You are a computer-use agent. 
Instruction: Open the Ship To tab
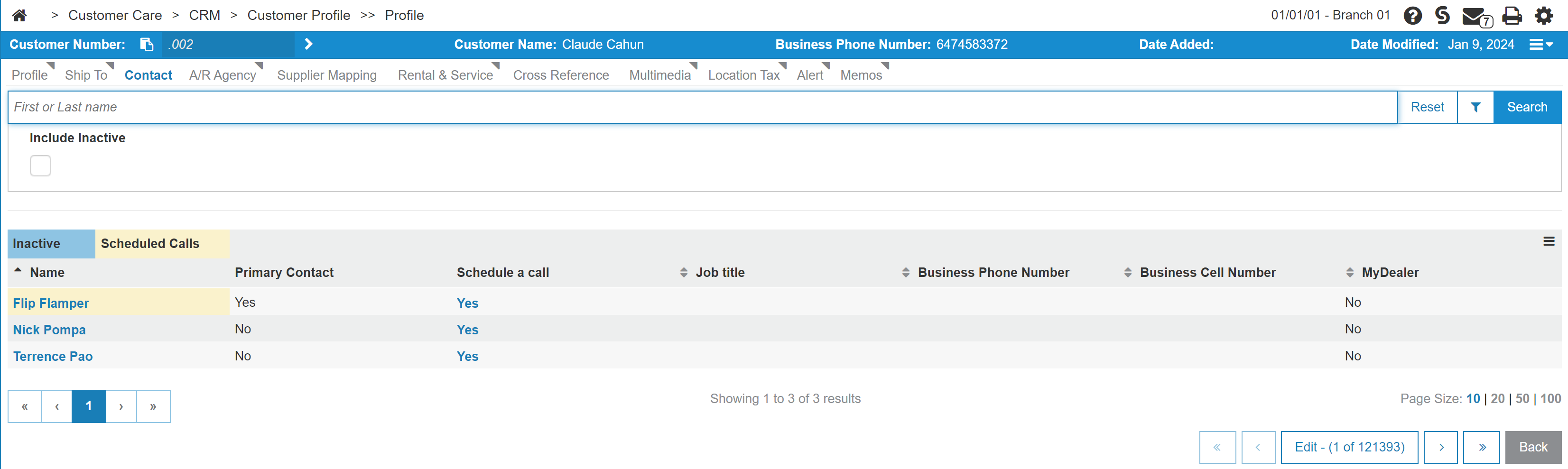86,75
